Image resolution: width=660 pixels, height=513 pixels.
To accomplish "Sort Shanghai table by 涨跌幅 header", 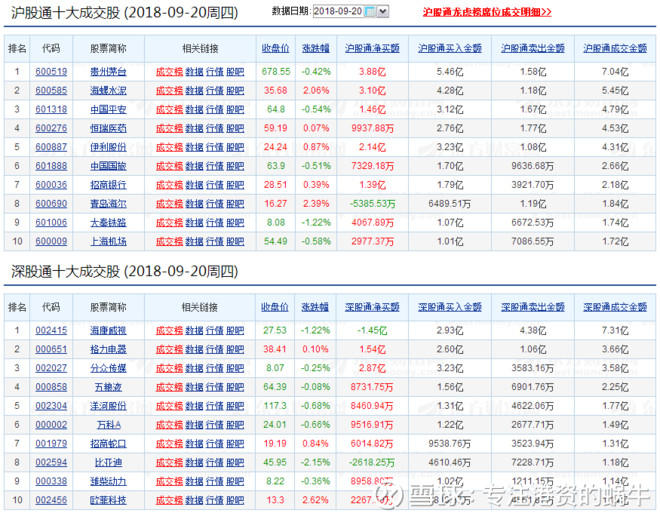I will [316, 48].
